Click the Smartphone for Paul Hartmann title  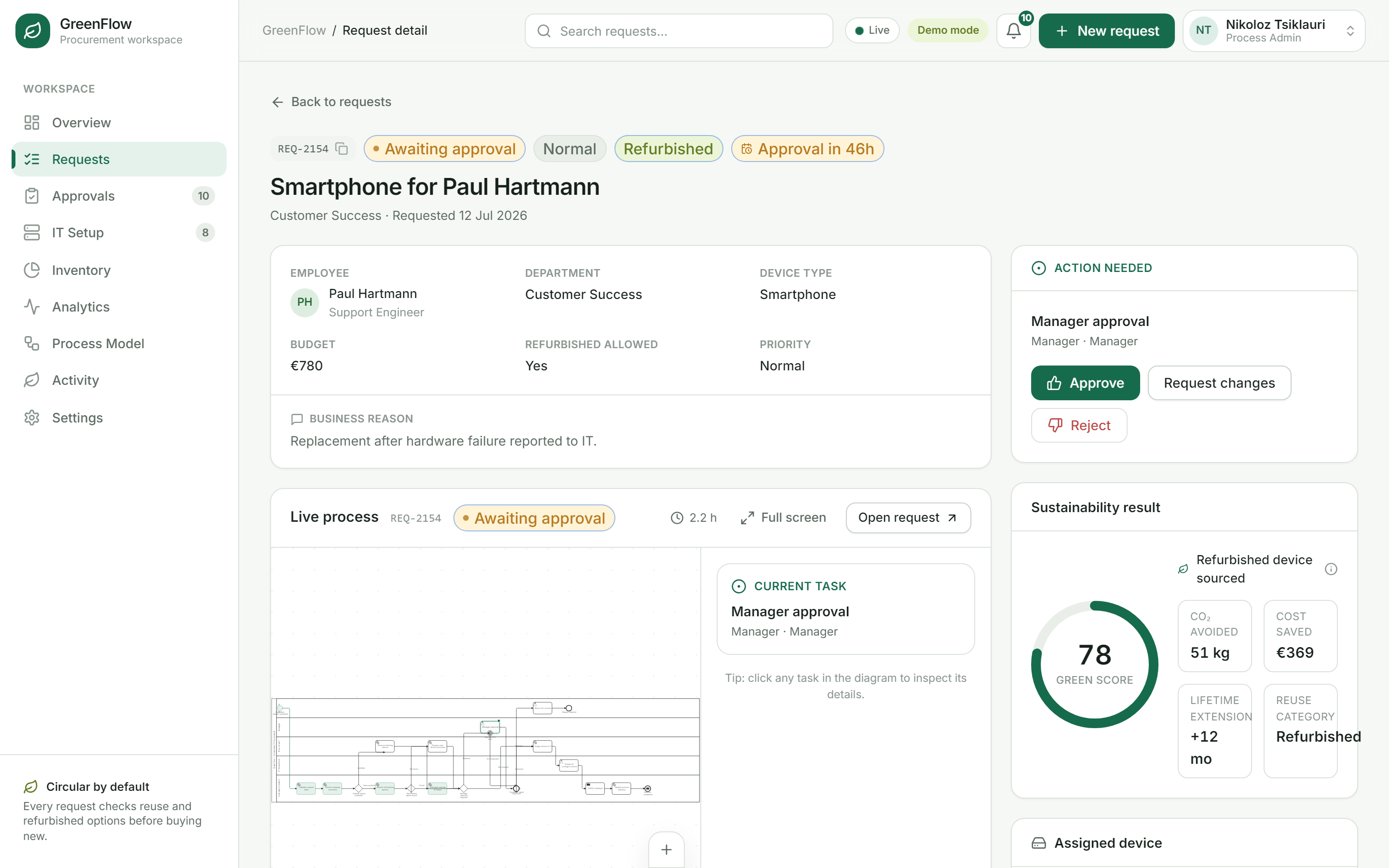tap(435, 187)
